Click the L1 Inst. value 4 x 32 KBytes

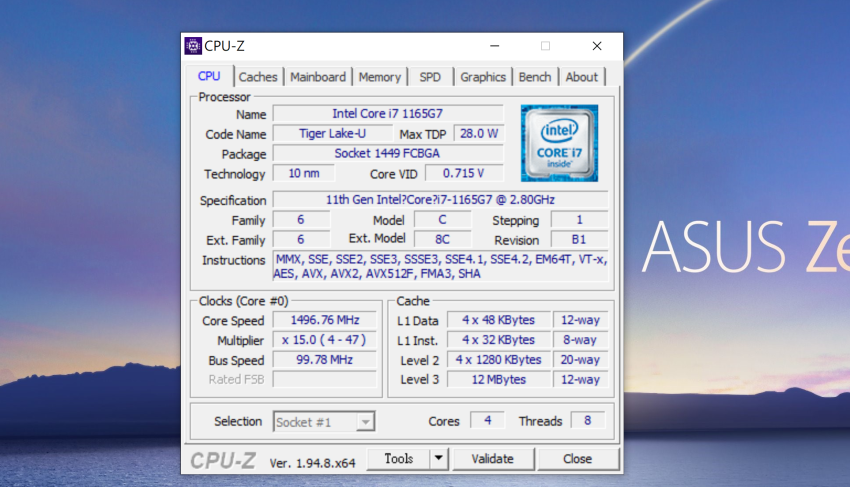click(498, 340)
